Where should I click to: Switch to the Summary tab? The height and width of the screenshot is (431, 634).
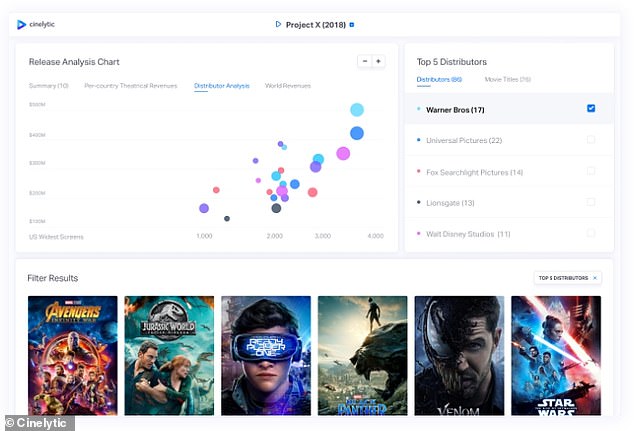[x=48, y=86]
